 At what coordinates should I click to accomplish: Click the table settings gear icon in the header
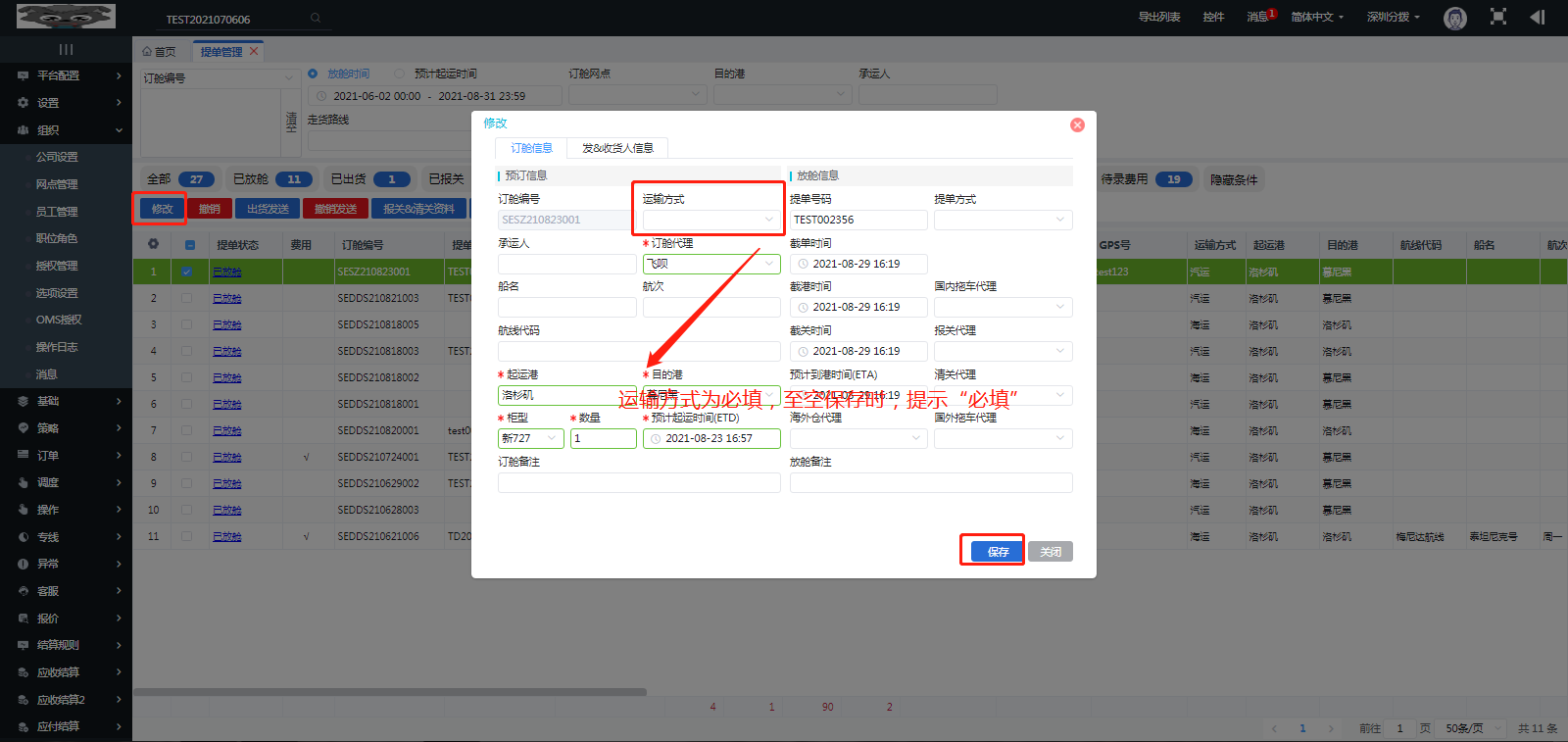pyautogui.click(x=153, y=244)
